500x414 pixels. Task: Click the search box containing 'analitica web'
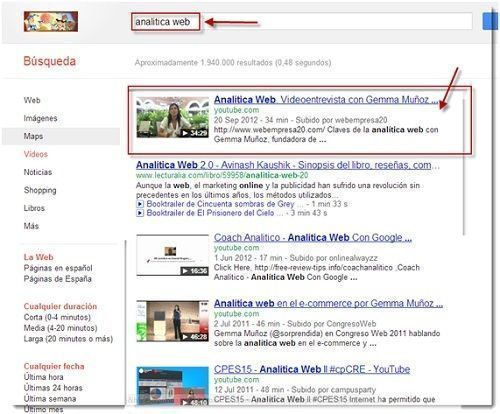(302, 22)
